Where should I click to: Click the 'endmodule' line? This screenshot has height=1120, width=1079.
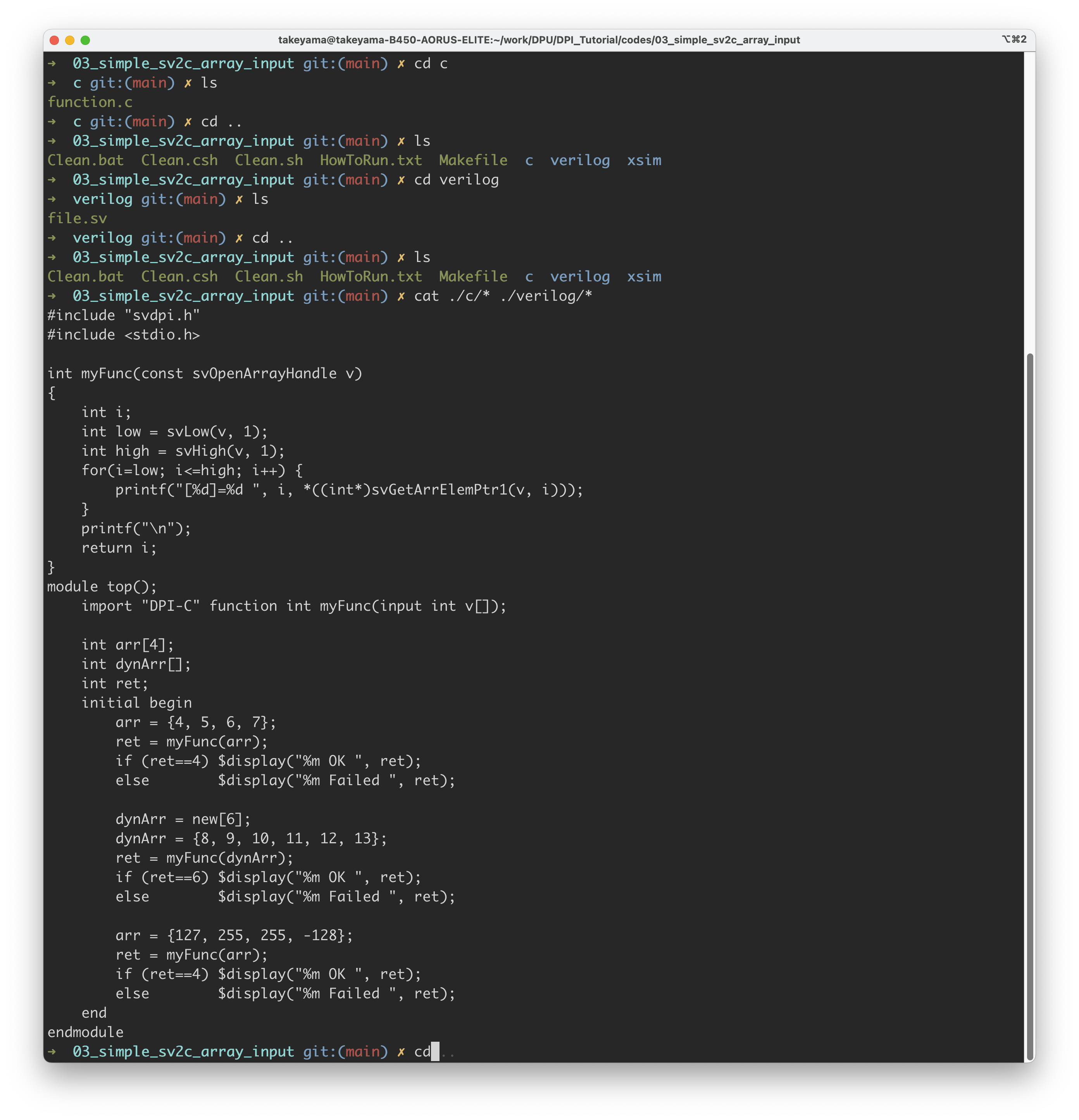tap(85, 1032)
